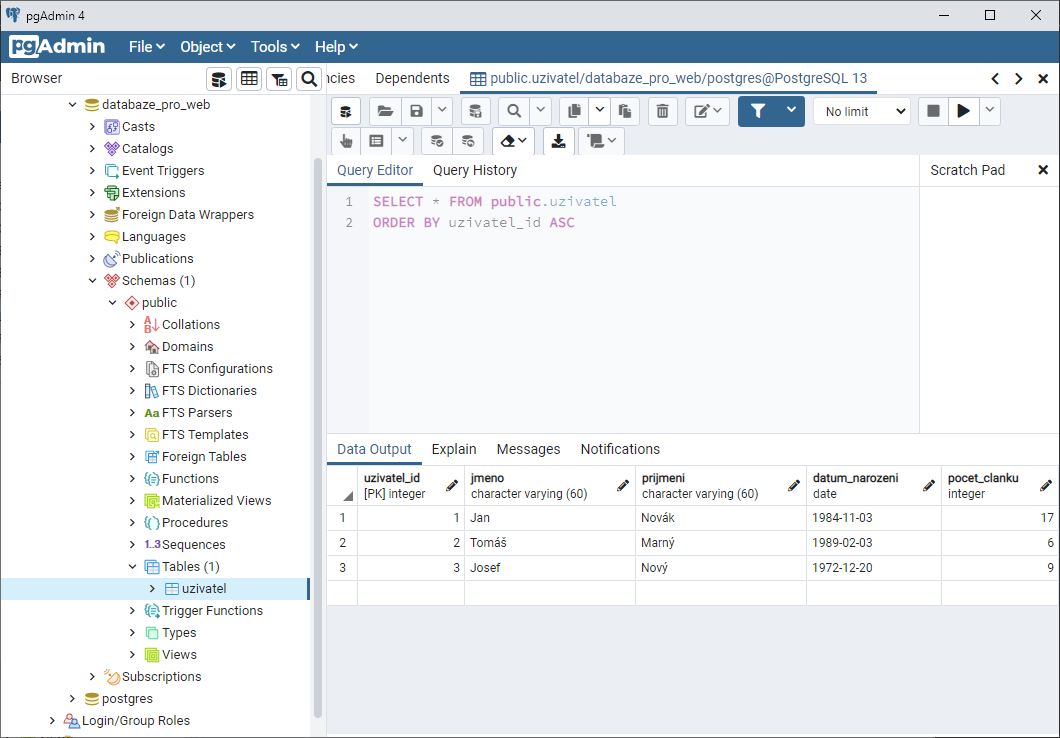Click the Save File disk icon
Screen dimensions: 1060x738
416,111
